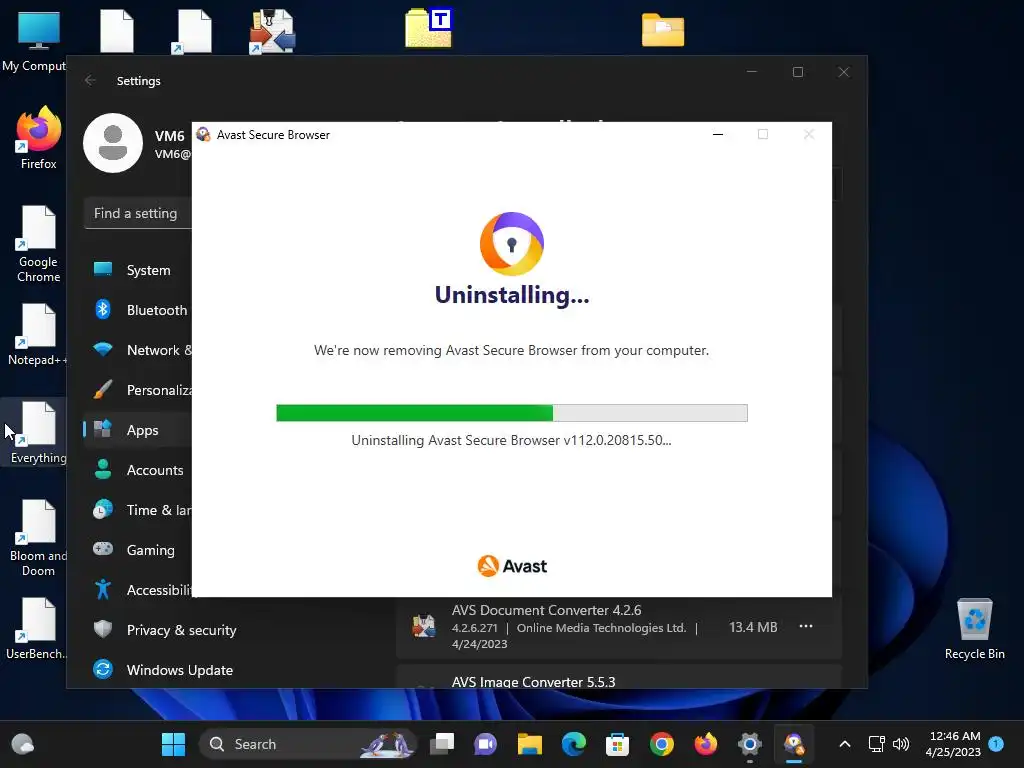This screenshot has width=1024, height=768.
Task: Launch Firefox from the taskbar
Action: (x=705, y=744)
